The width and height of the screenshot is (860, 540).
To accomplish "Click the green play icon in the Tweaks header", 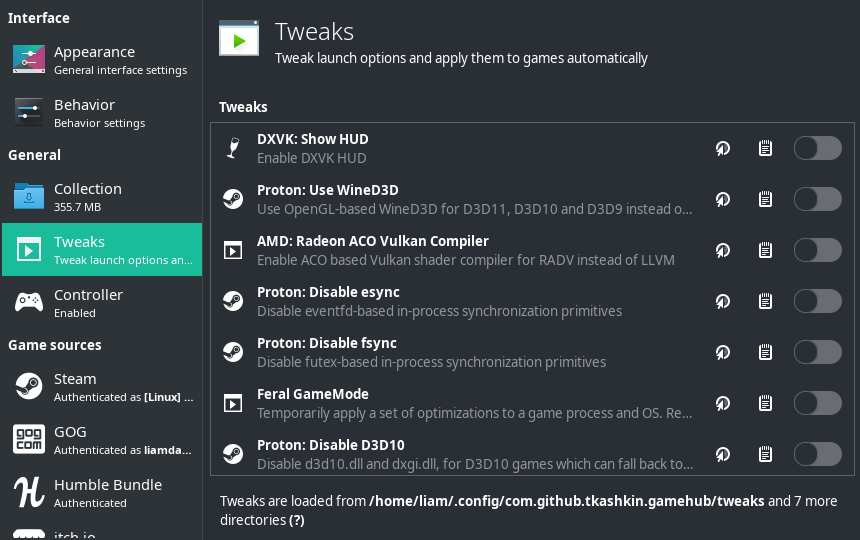I will pos(239,41).
